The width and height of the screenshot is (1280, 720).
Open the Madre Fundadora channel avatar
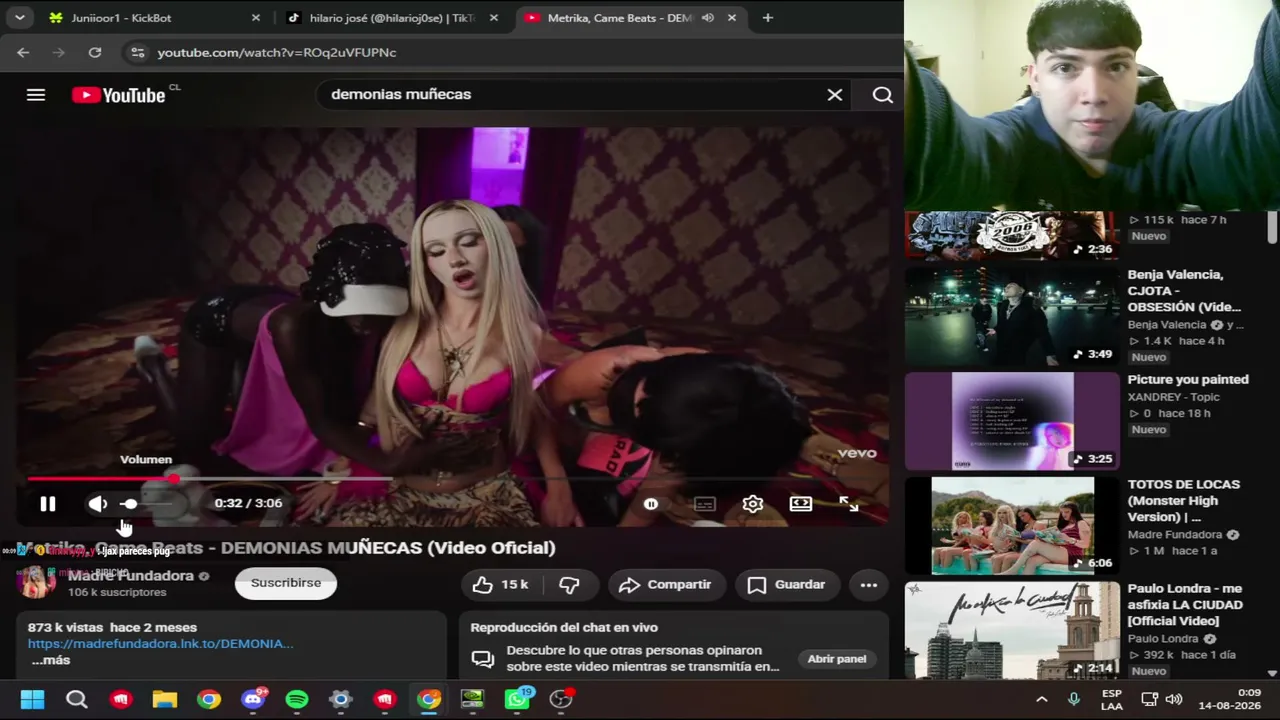point(36,582)
